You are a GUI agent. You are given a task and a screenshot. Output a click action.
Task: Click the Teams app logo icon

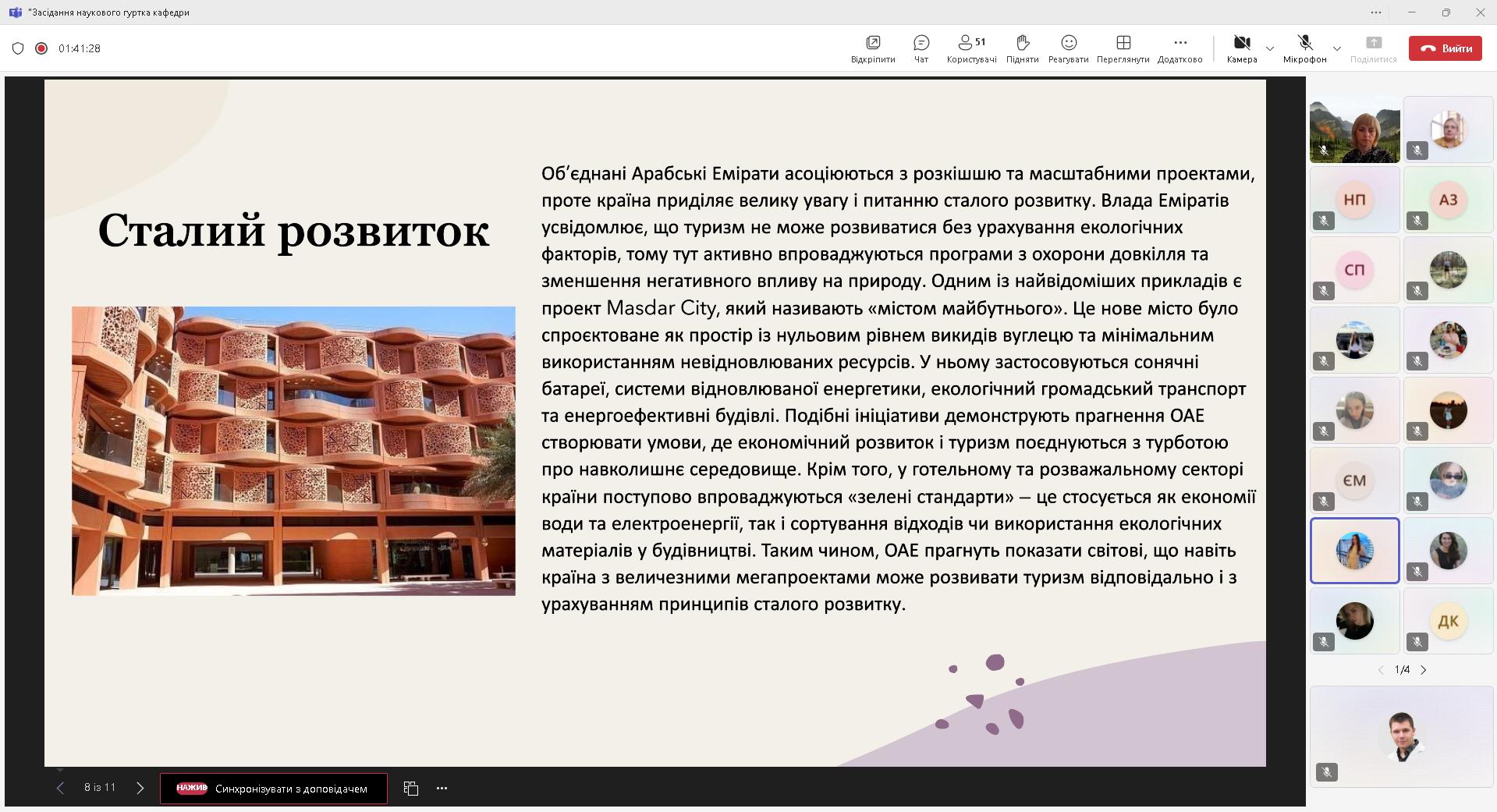point(15,12)
